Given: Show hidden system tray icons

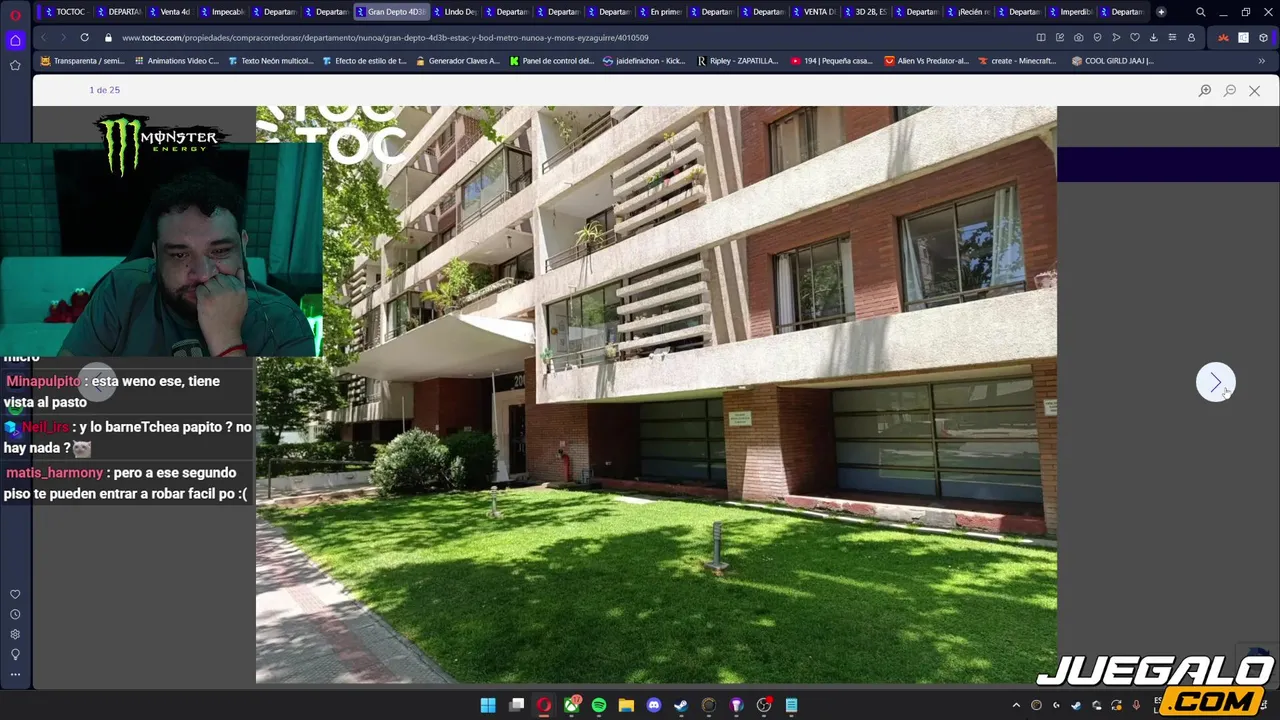Looking at the screenshot, I should 1016,705.
